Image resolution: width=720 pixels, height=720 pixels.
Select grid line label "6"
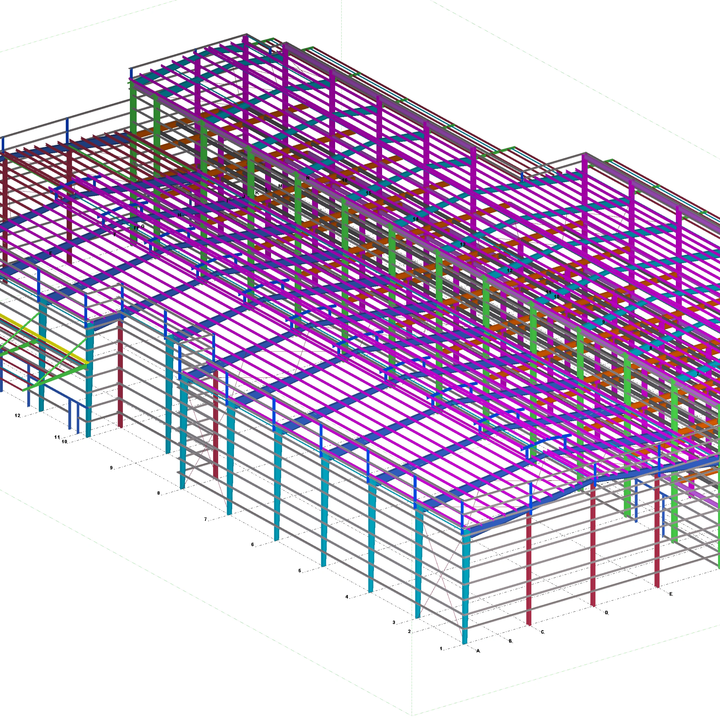pos(253,545)
